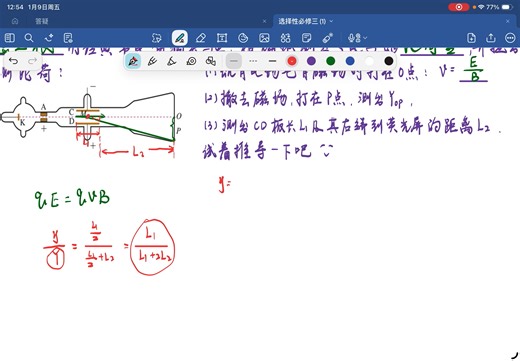This screenshot has height=361, width=520.
Task: Select the Eraser tool
Action: [201, 38]
